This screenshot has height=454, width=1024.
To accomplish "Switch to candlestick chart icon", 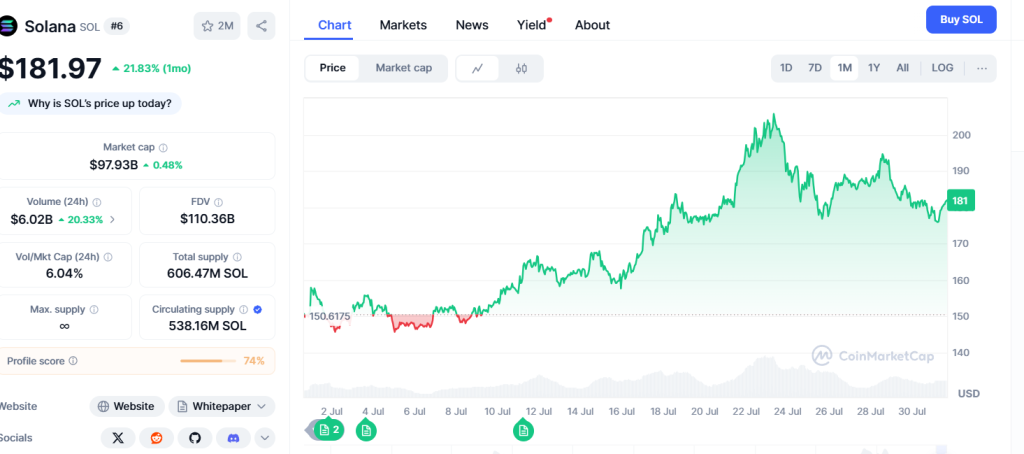I will tap(521, 68).
